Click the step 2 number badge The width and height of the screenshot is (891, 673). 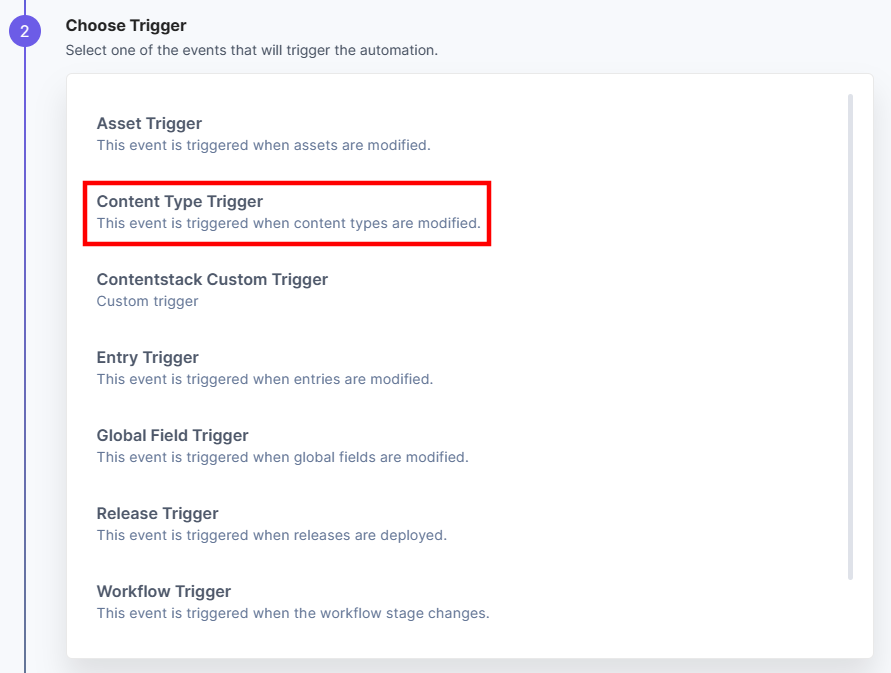(24, 31)
